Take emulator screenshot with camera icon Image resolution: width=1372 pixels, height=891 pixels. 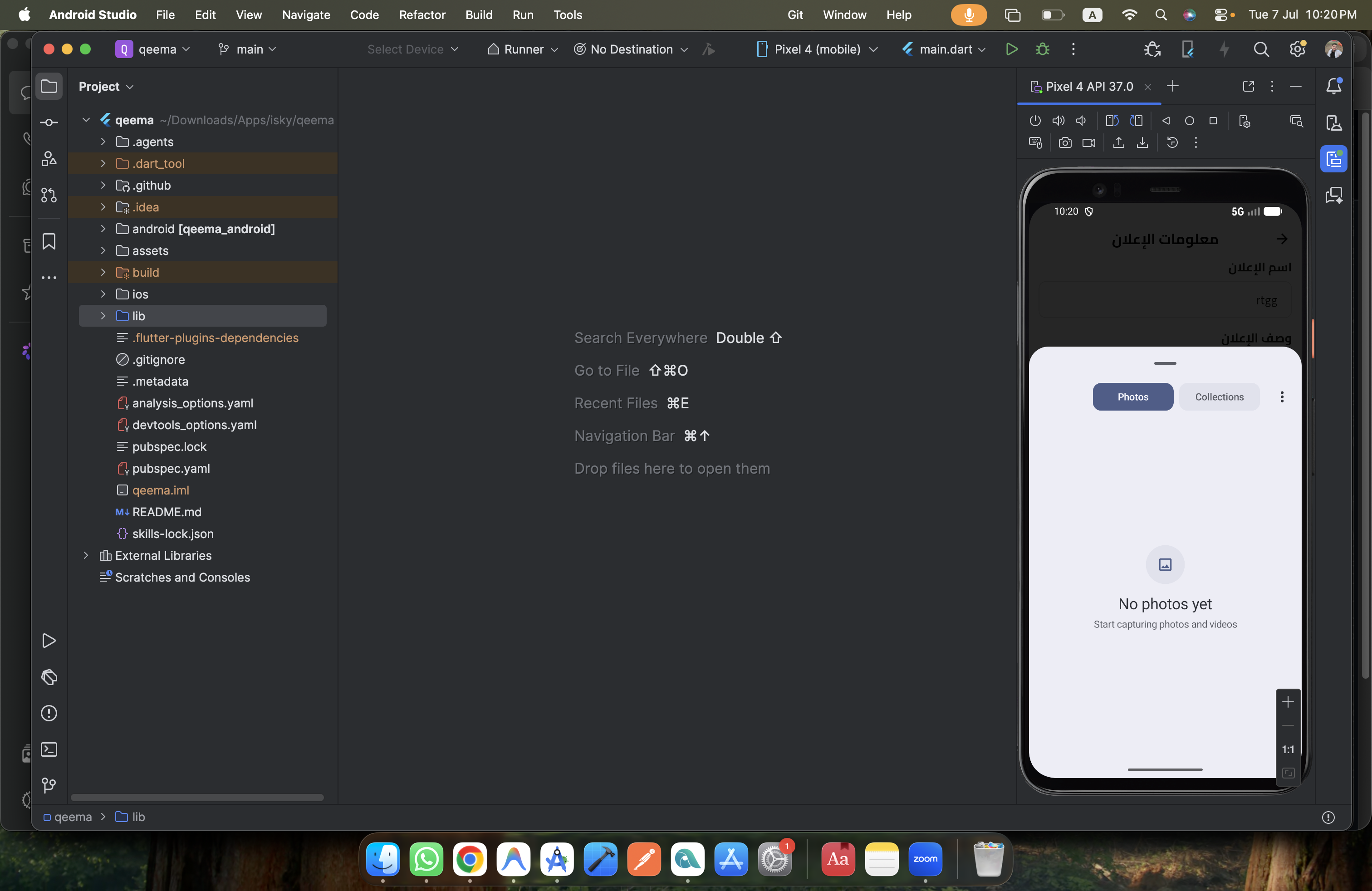[1065, 142]
